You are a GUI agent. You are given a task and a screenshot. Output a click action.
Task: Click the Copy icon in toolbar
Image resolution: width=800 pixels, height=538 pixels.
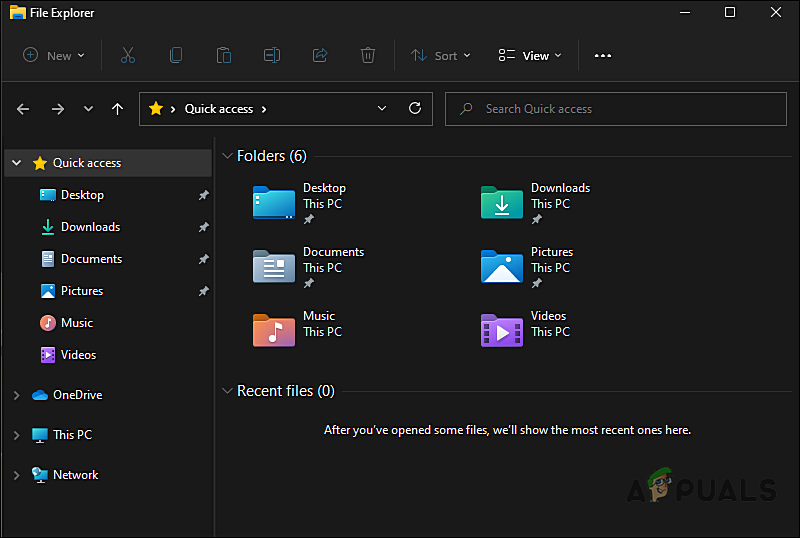[176, 55]
